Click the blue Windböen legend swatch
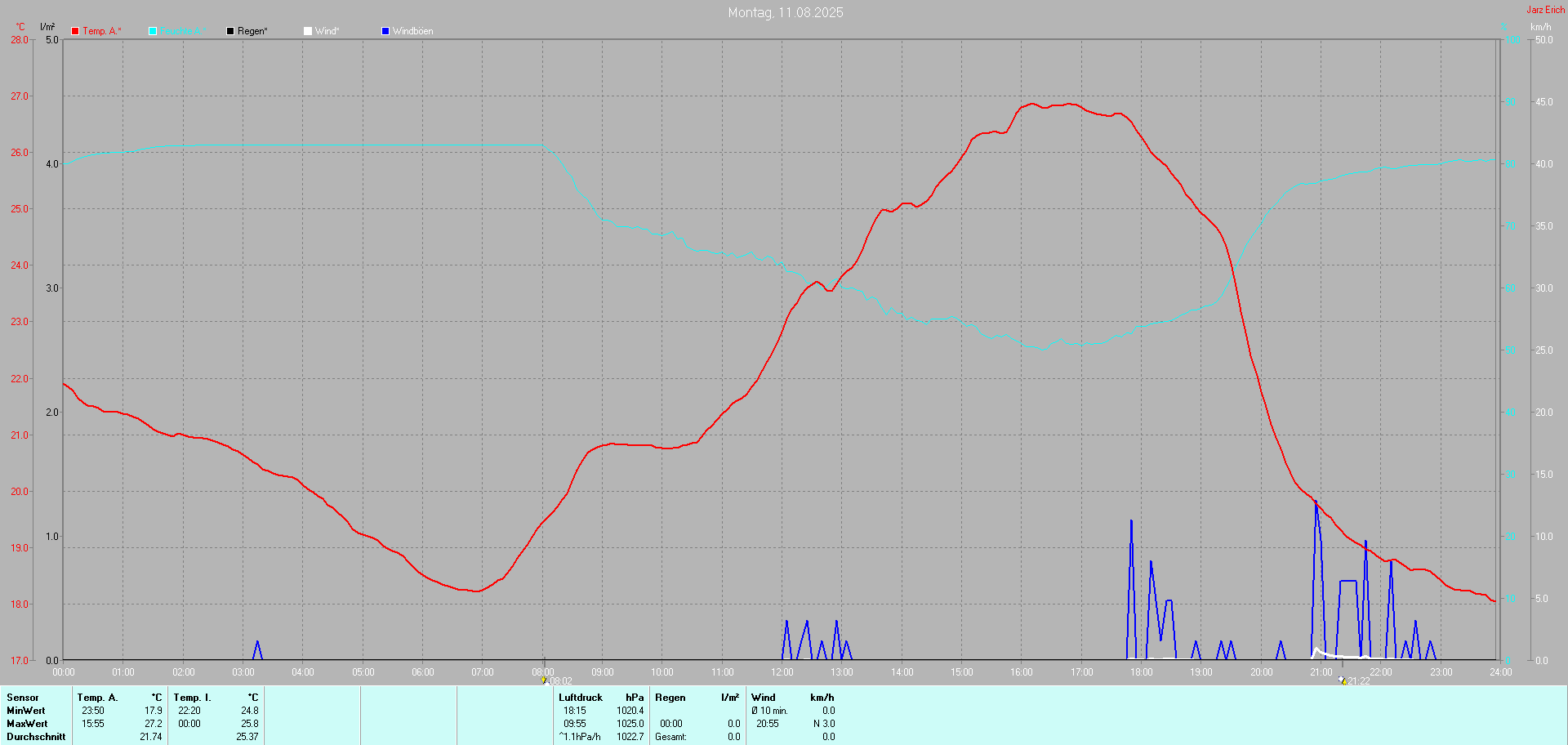 tap(385, 31)
